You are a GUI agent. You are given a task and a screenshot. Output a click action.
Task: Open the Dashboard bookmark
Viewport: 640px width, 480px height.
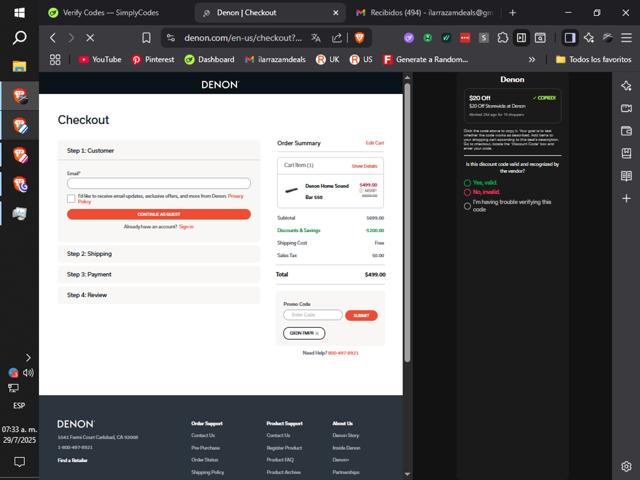click(209, 60)
